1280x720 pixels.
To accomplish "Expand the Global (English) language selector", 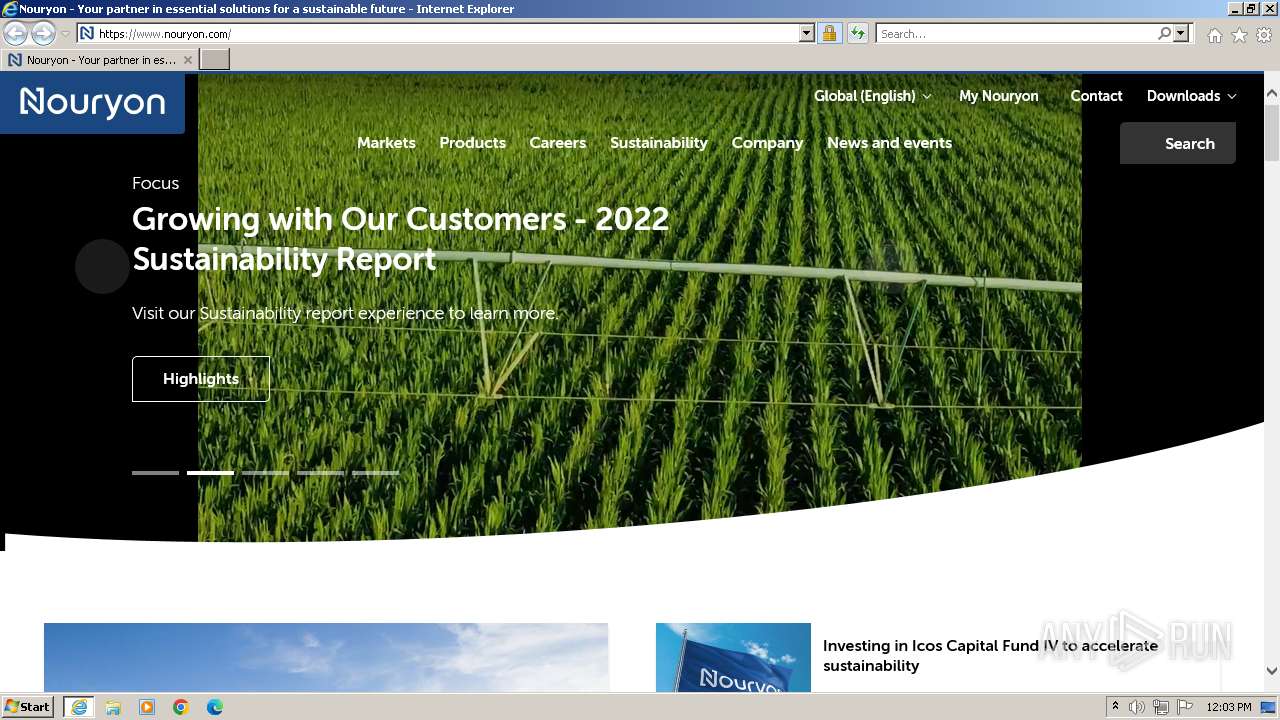I will tap(872, 96).
